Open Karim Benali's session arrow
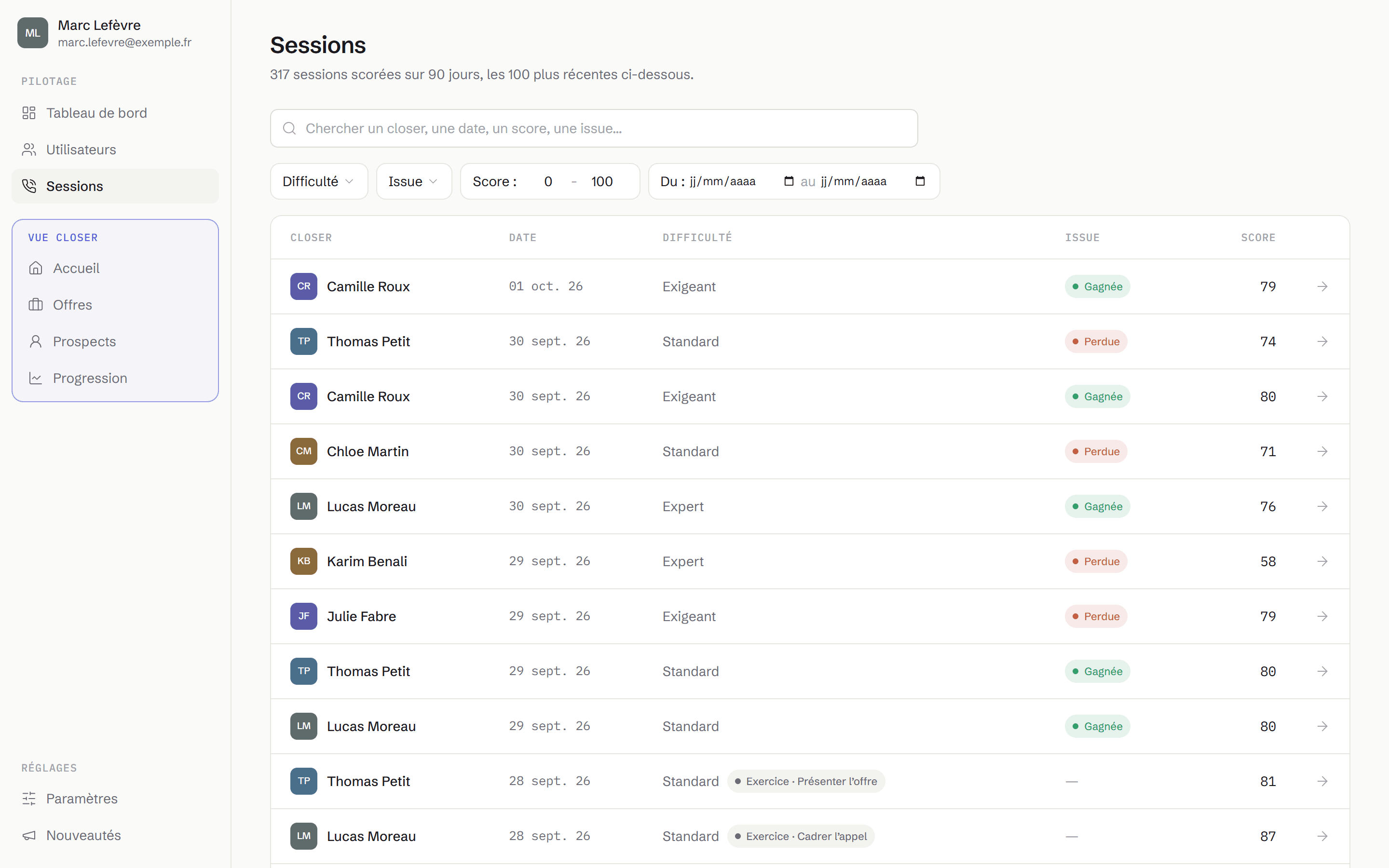Viewport: 1389px width, 868px height. [x=1322, y=561]
